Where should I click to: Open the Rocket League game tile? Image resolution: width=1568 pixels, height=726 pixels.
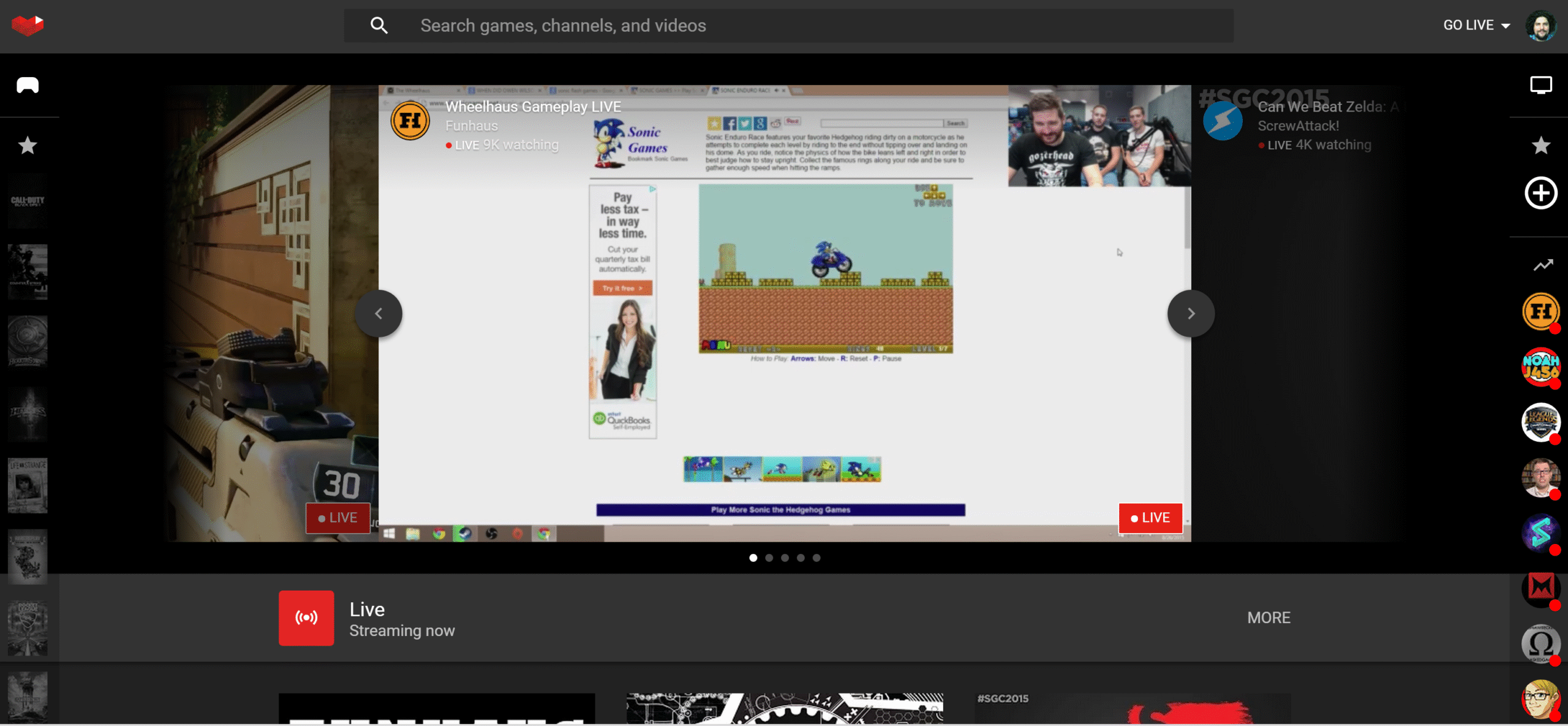(28, 627)
